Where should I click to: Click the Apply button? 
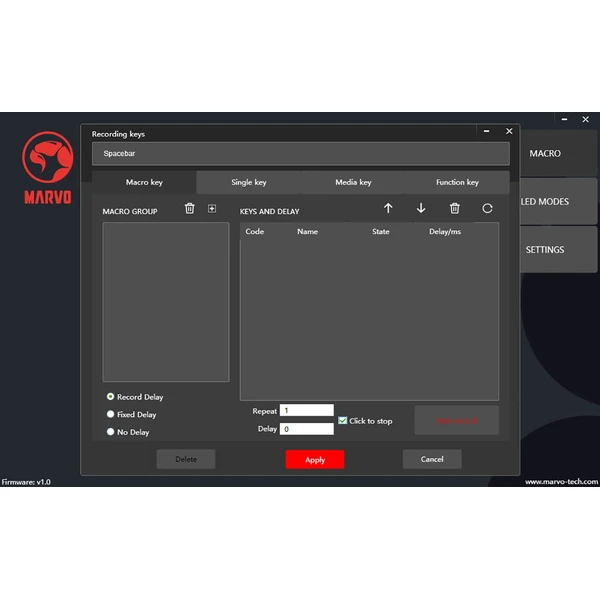(x=315, y=460)
